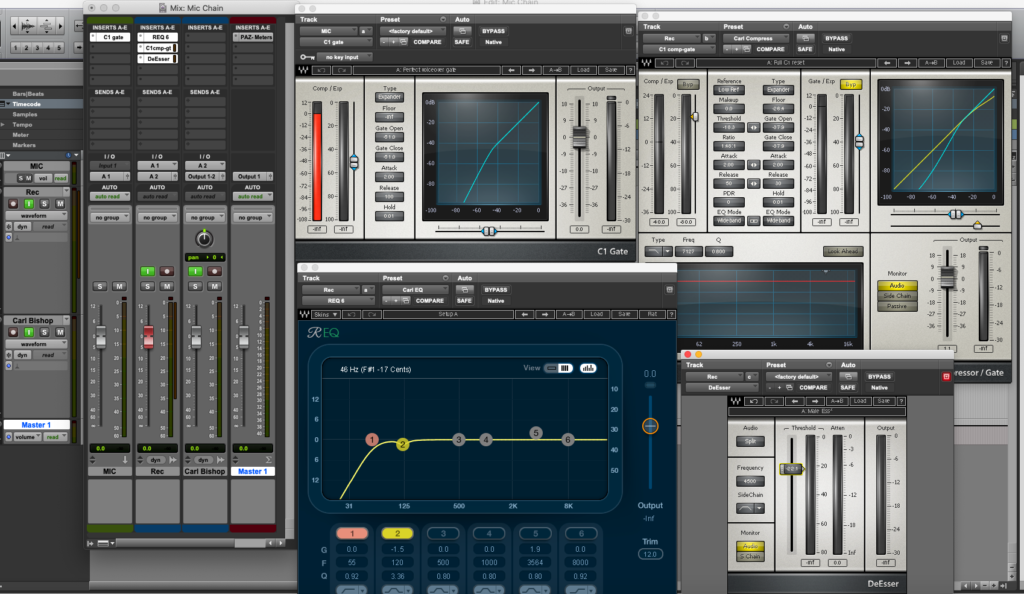Click undo icon in DeEsser toolbar
Viewport: 1024px width, 594px height.
point(754,401)
